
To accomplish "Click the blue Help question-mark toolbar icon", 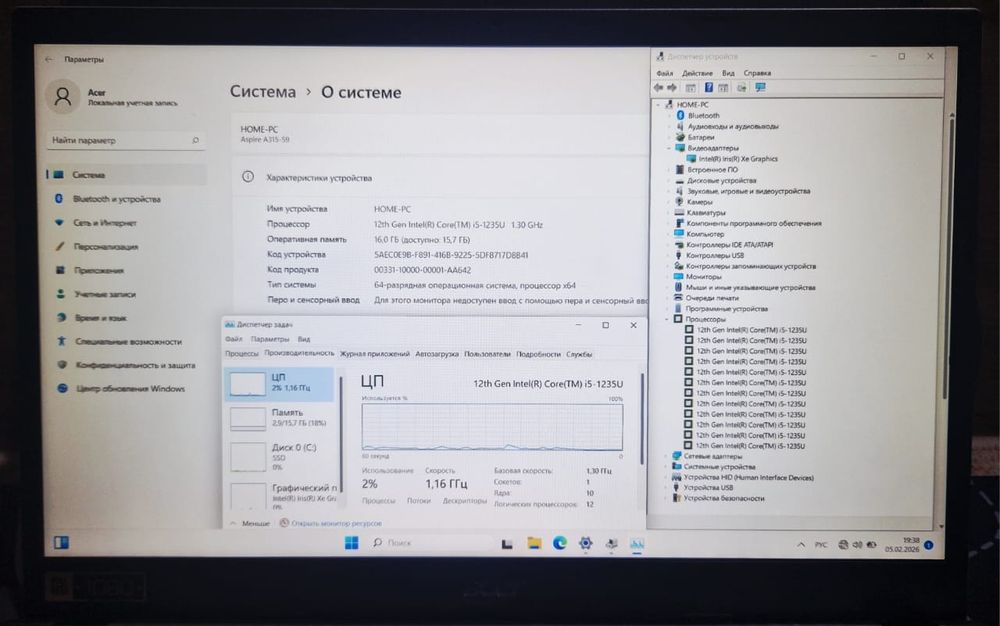I will coord(708,88).
